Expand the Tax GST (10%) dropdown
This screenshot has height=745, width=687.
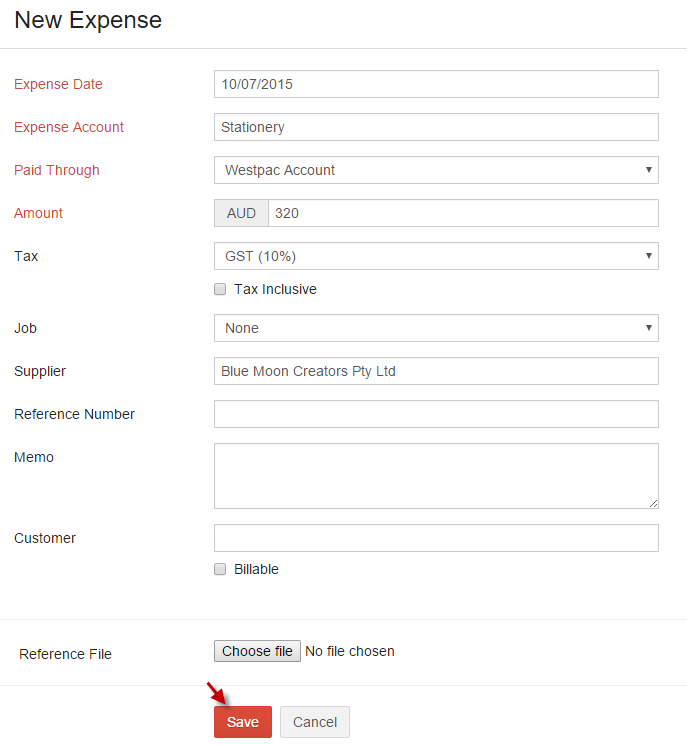pos(436,256)
